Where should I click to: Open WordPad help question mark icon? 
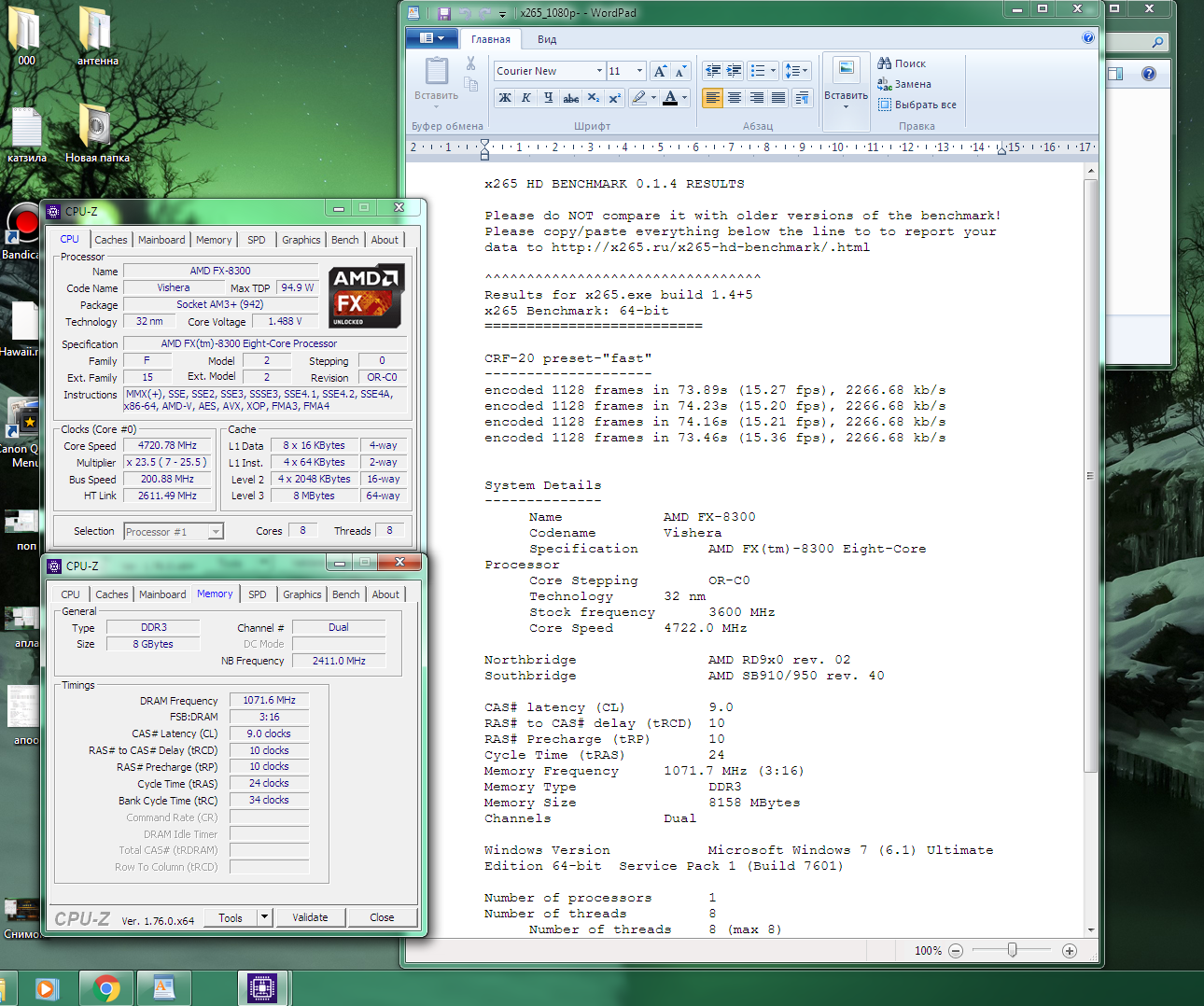(x=1087, y=38)
